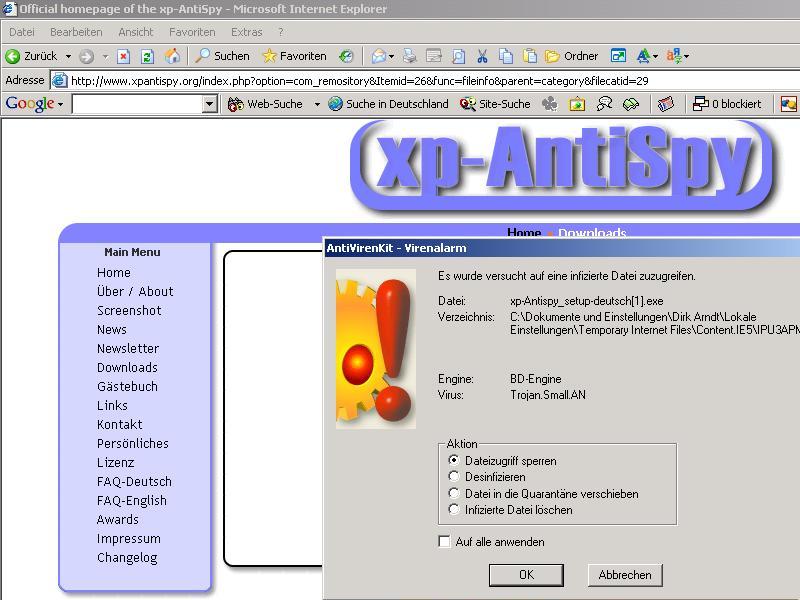Open the text size dropdown arrow
The image size is (800, 600).
coord(655,56)
